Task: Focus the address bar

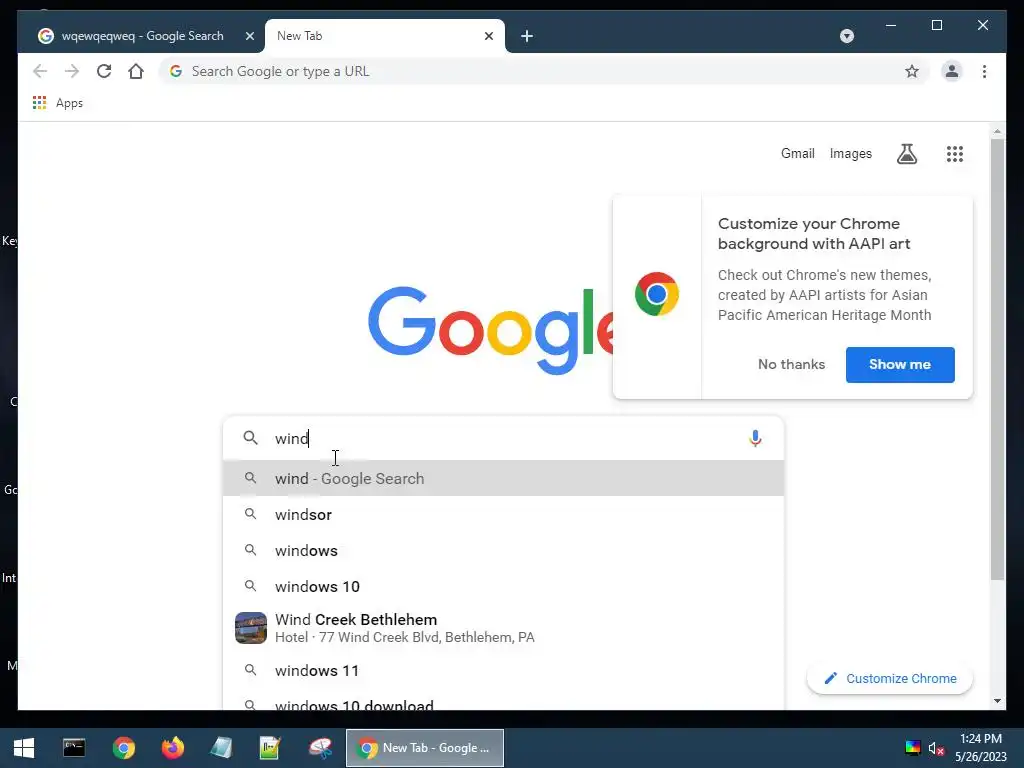Action: (542, 71)
